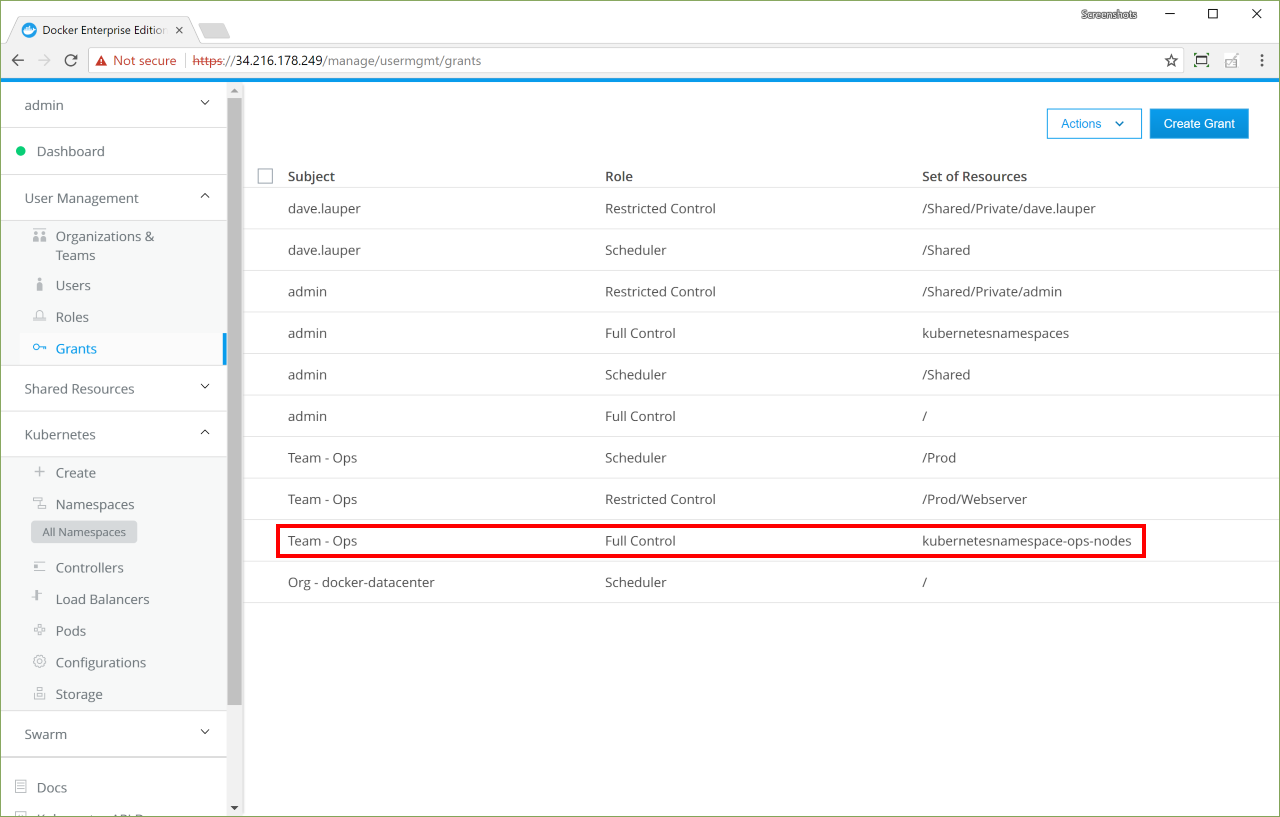
Task: Open Dashboard from the sidebar
Action: tap(70, 152)
